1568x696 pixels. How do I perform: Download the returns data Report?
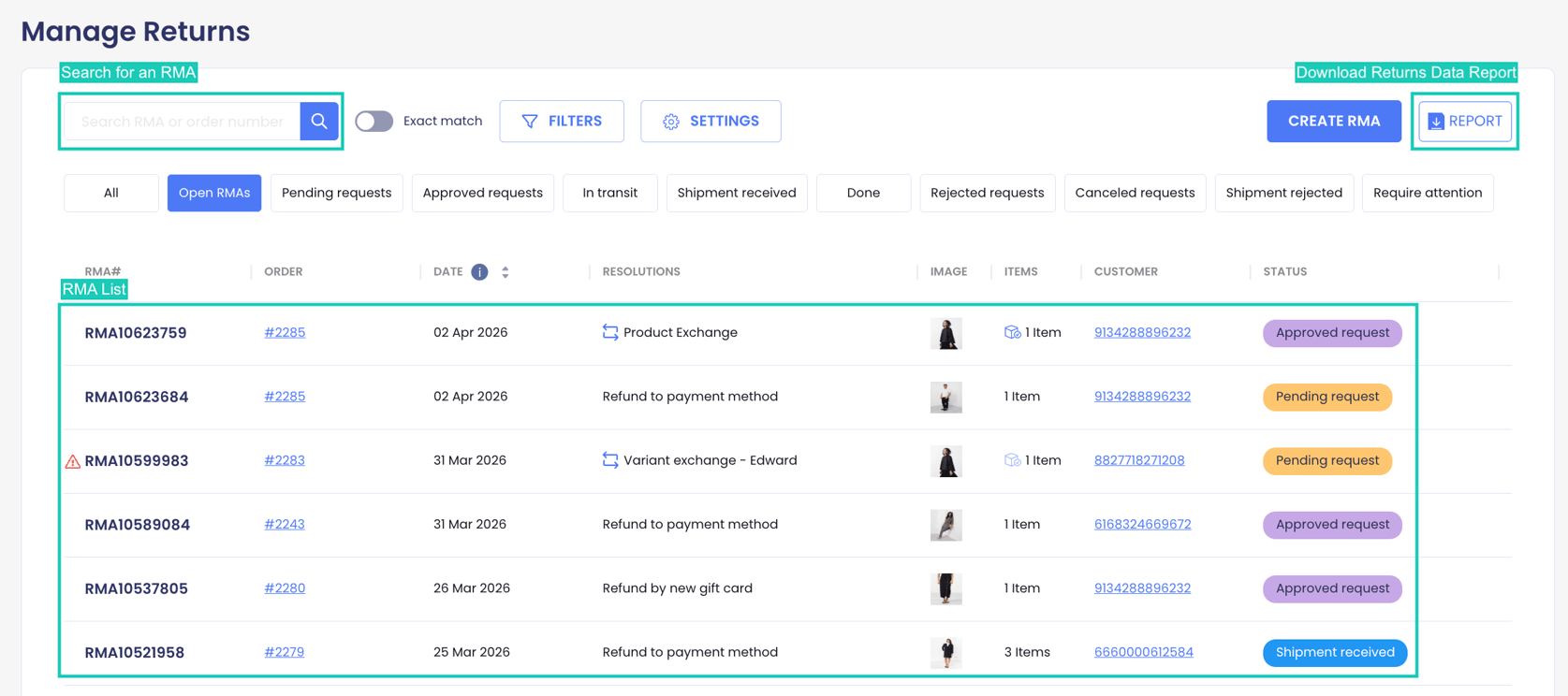click(x=1465, y=121)
